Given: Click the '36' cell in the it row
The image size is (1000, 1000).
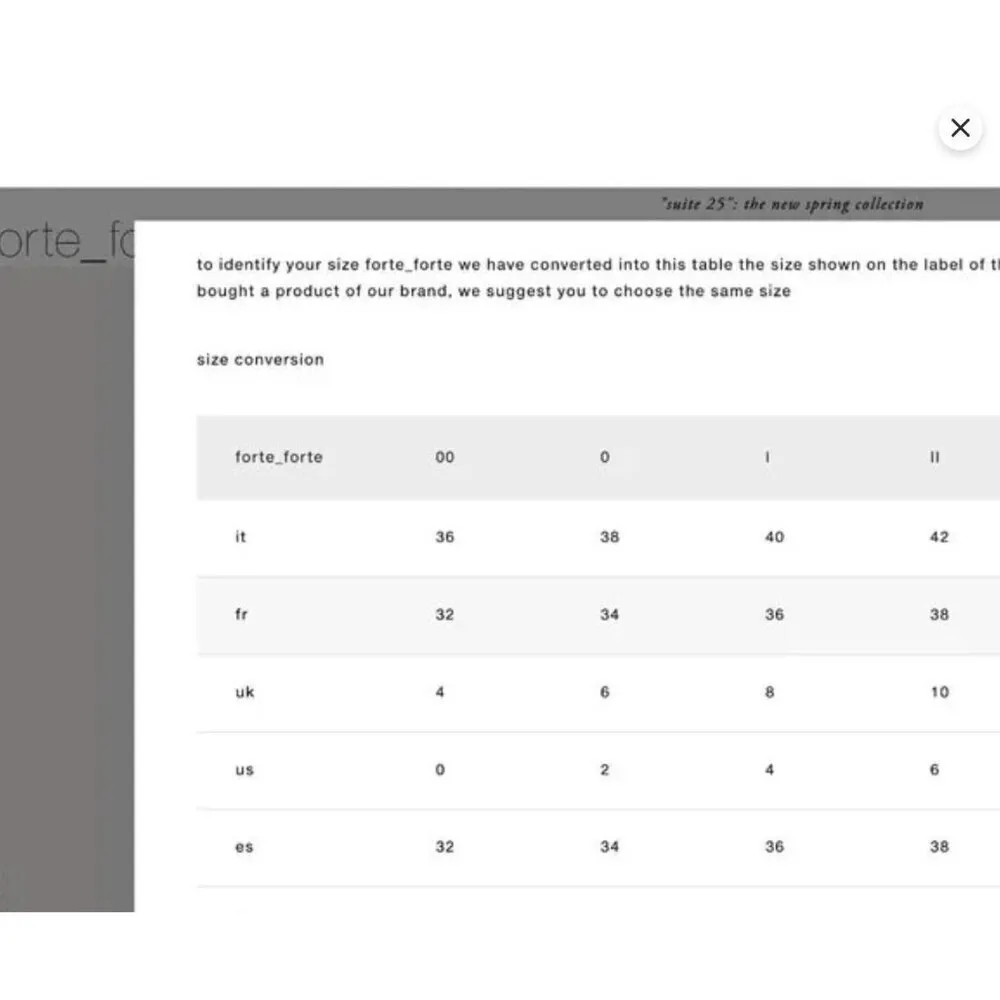Looking at the screenshot, I should coord(445,537).
